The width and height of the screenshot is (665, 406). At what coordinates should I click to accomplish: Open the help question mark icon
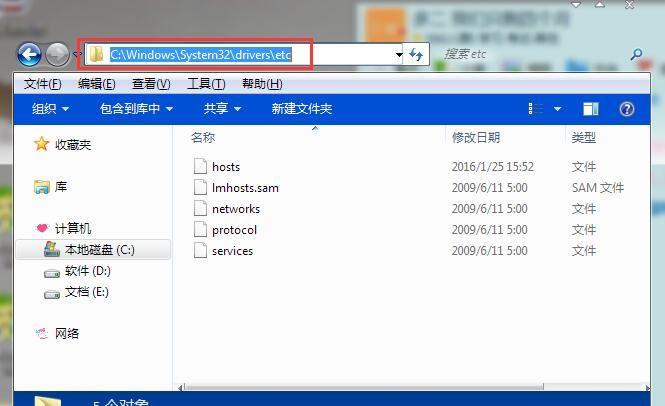point(626,109)
